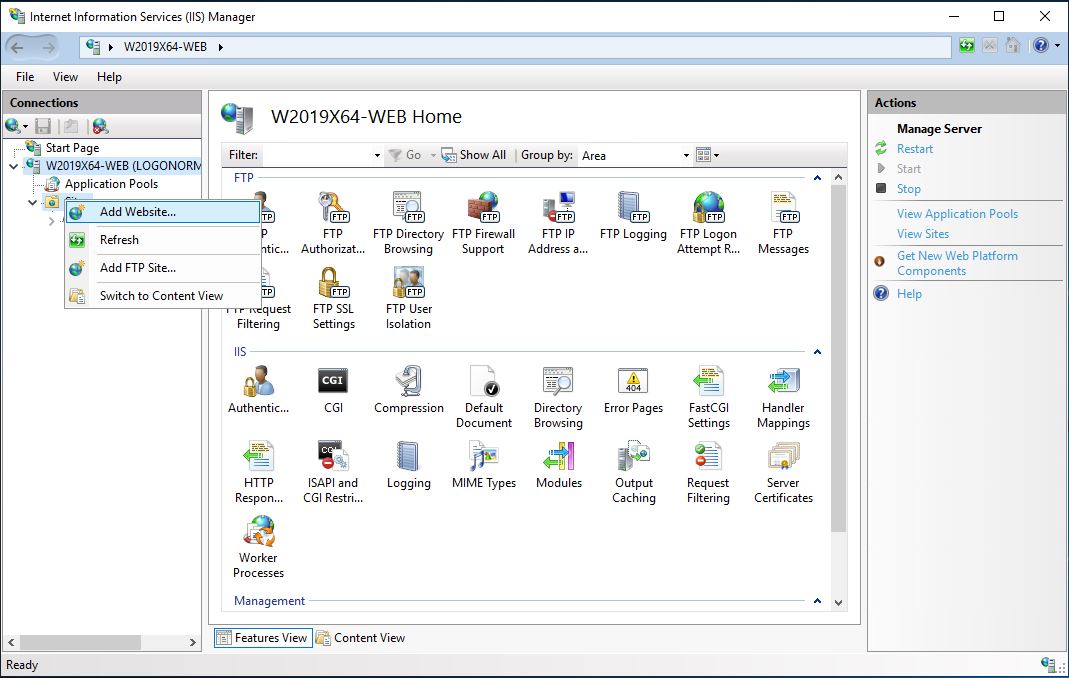Open Worker Processes
Screen dimensions: 1069x678
point(258,547)
